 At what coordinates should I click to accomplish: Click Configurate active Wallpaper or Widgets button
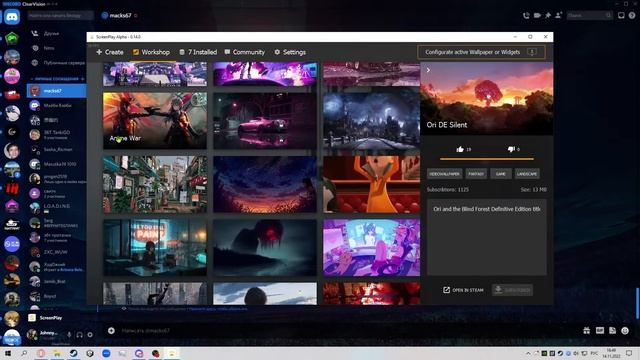[x=481, y=52]
